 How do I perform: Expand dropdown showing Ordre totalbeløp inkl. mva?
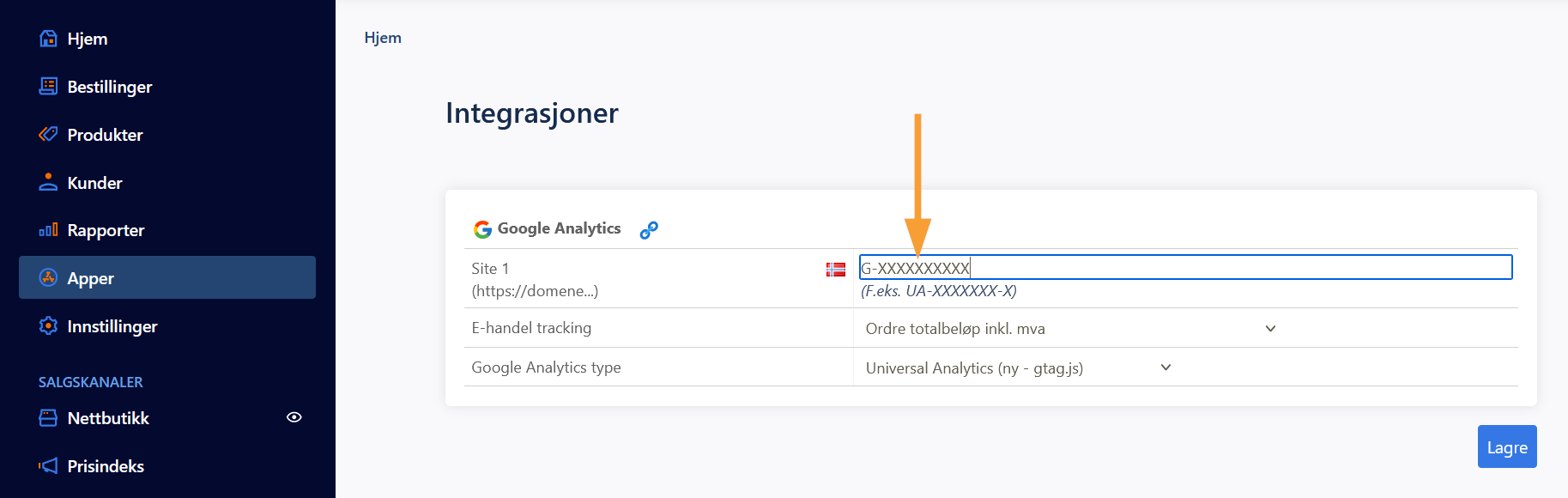(1270, 329)
